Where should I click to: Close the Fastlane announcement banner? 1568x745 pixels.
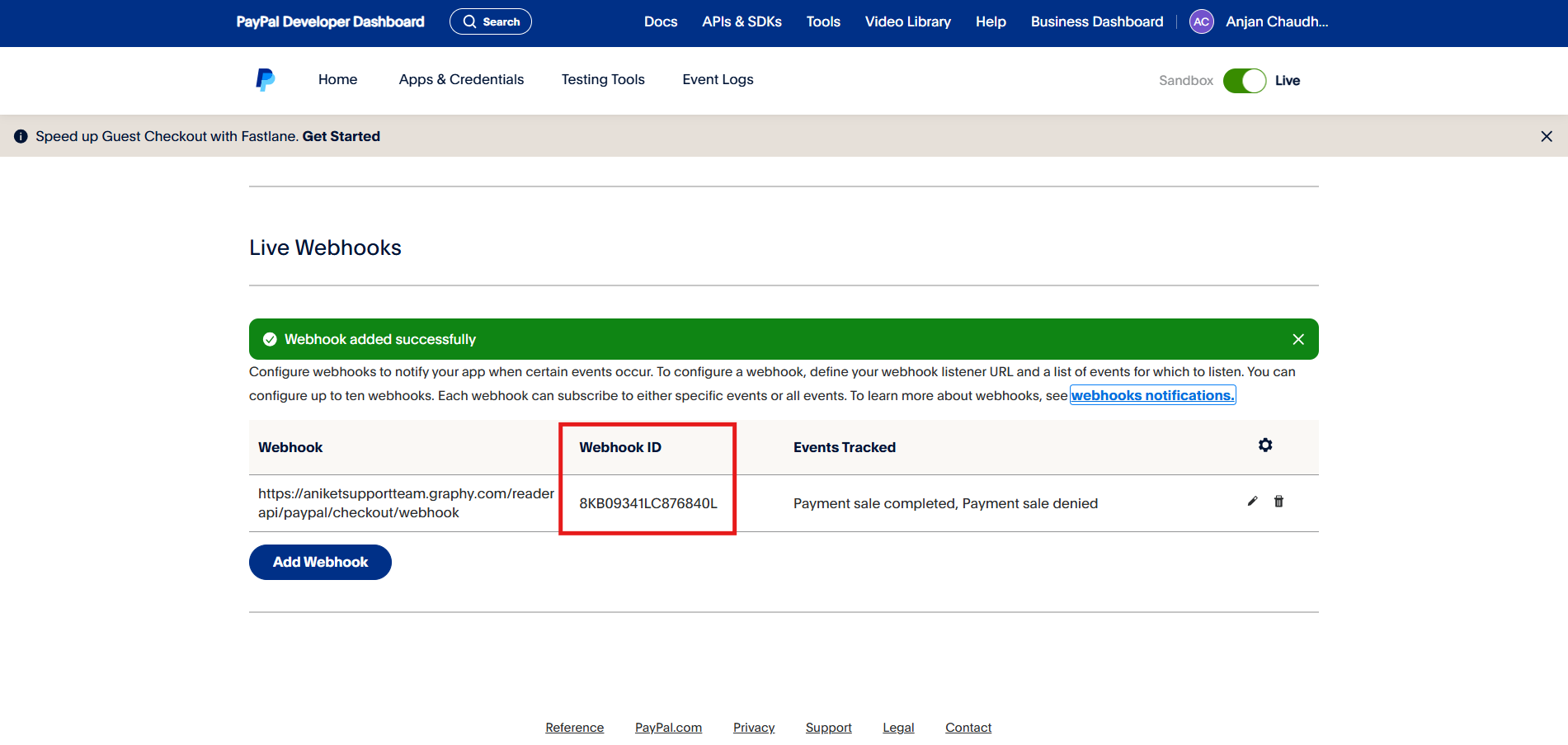(1547, 137)
